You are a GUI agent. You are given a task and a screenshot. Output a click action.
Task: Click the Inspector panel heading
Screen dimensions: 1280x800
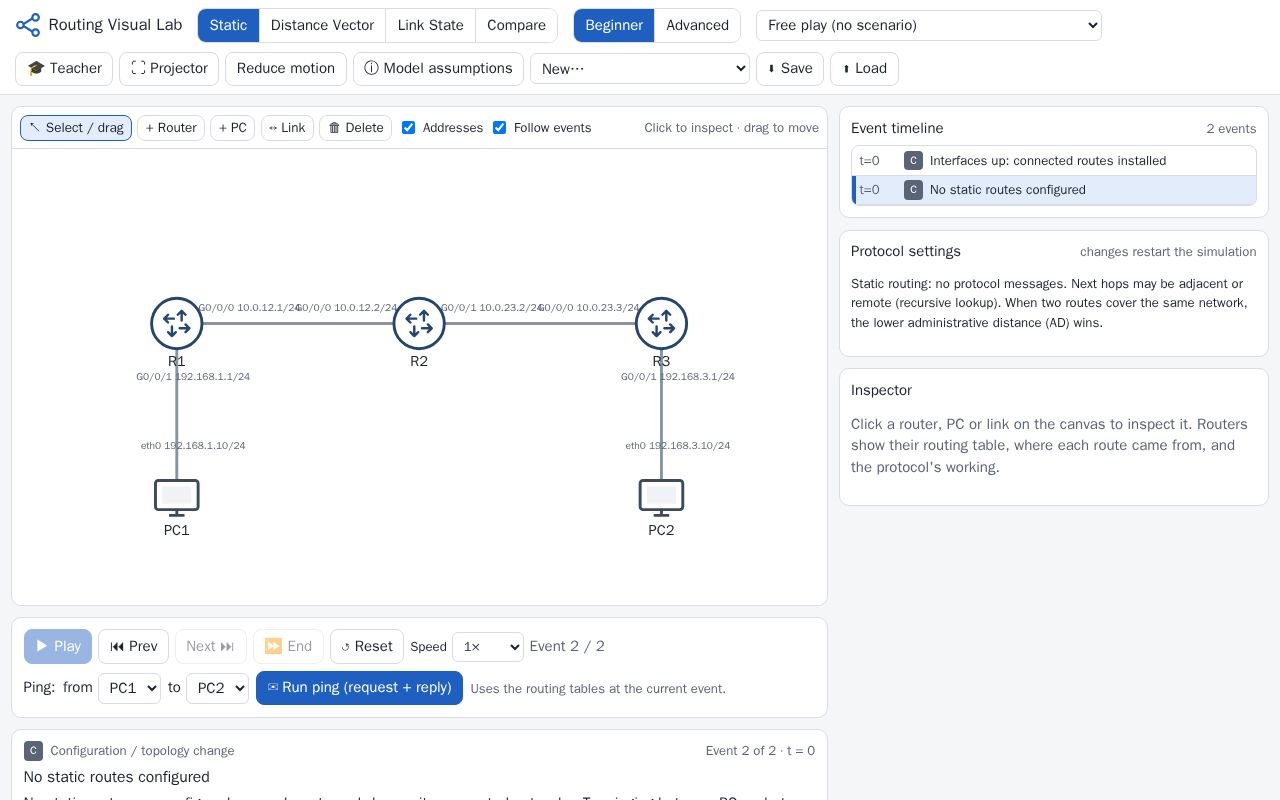point(881,390)
